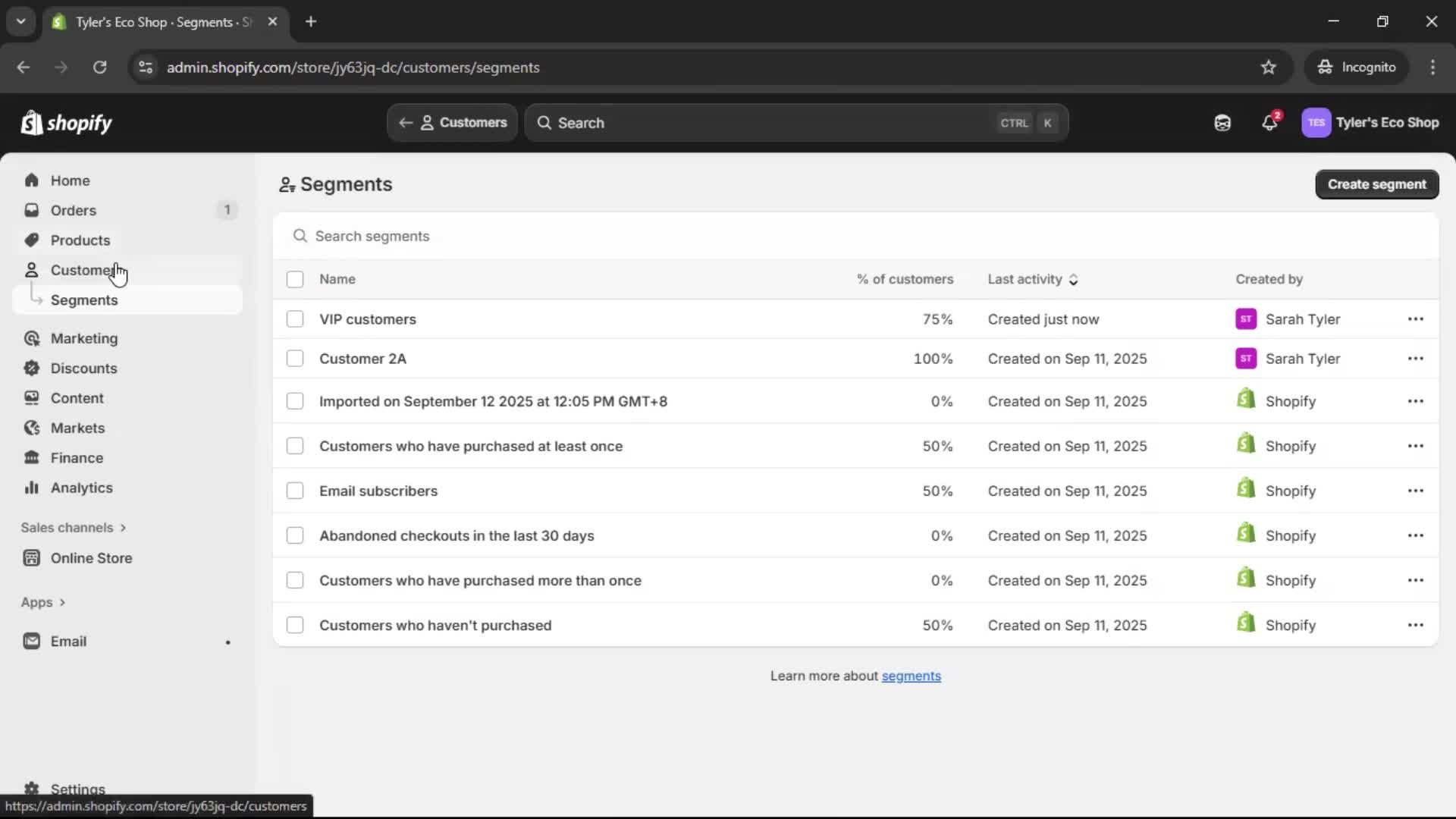Sort segments by Last activity
Viewport: 1456px width, 819px height.
point(1034,279)
